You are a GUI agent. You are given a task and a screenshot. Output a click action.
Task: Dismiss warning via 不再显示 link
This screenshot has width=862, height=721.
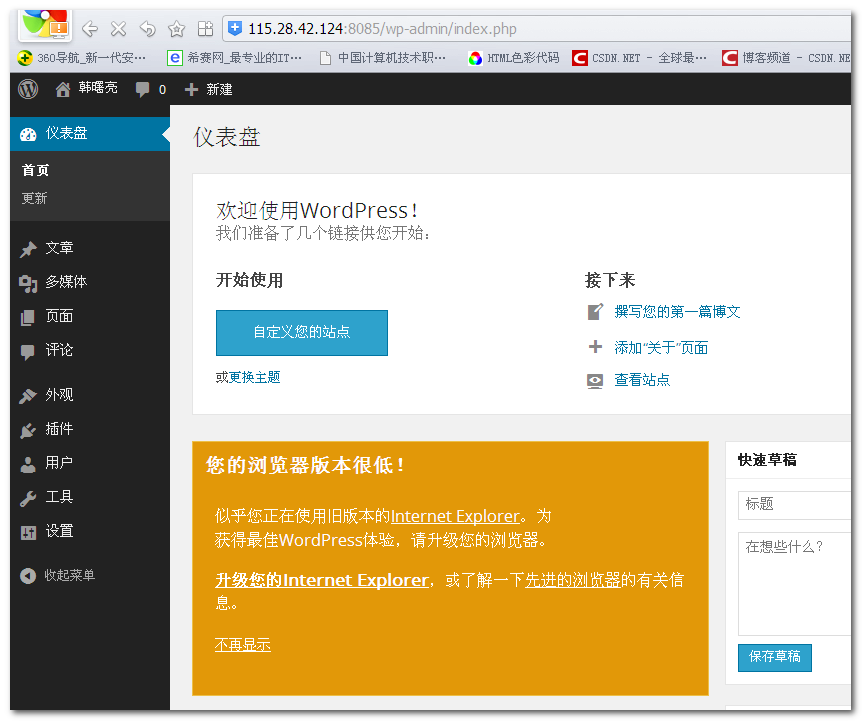(242, 645)
